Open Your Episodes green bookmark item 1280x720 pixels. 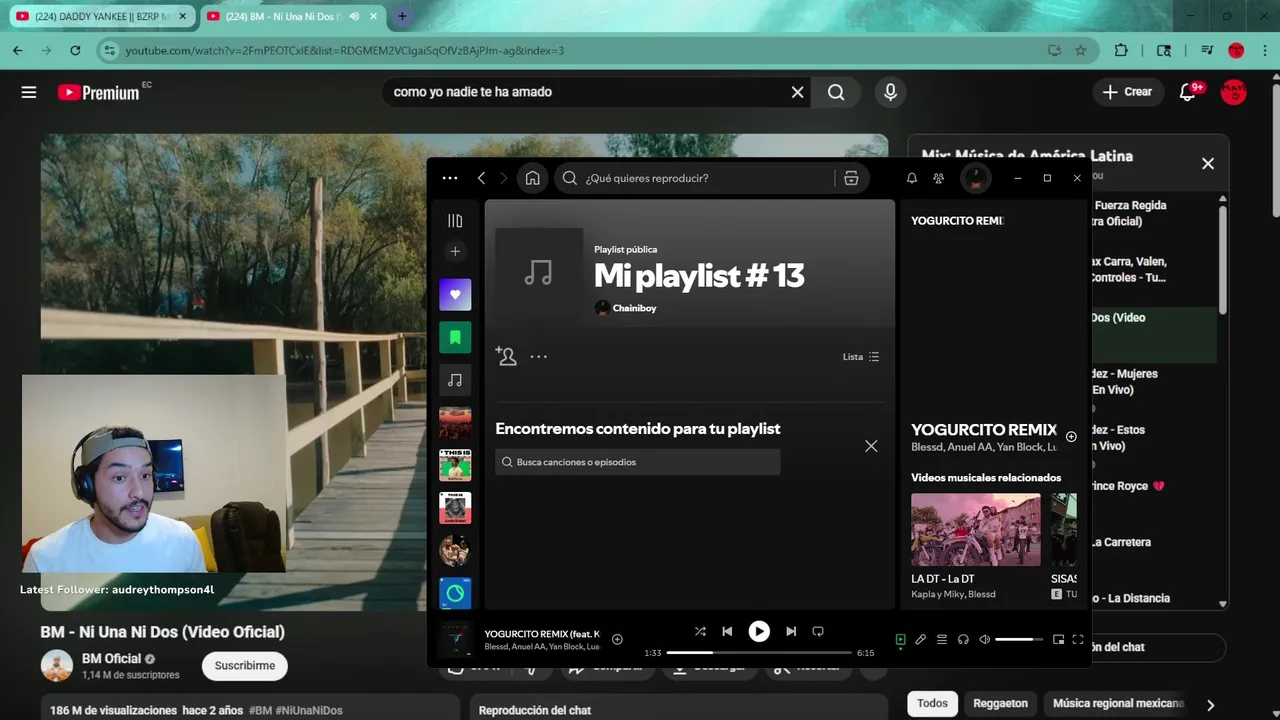coord(455,338)
